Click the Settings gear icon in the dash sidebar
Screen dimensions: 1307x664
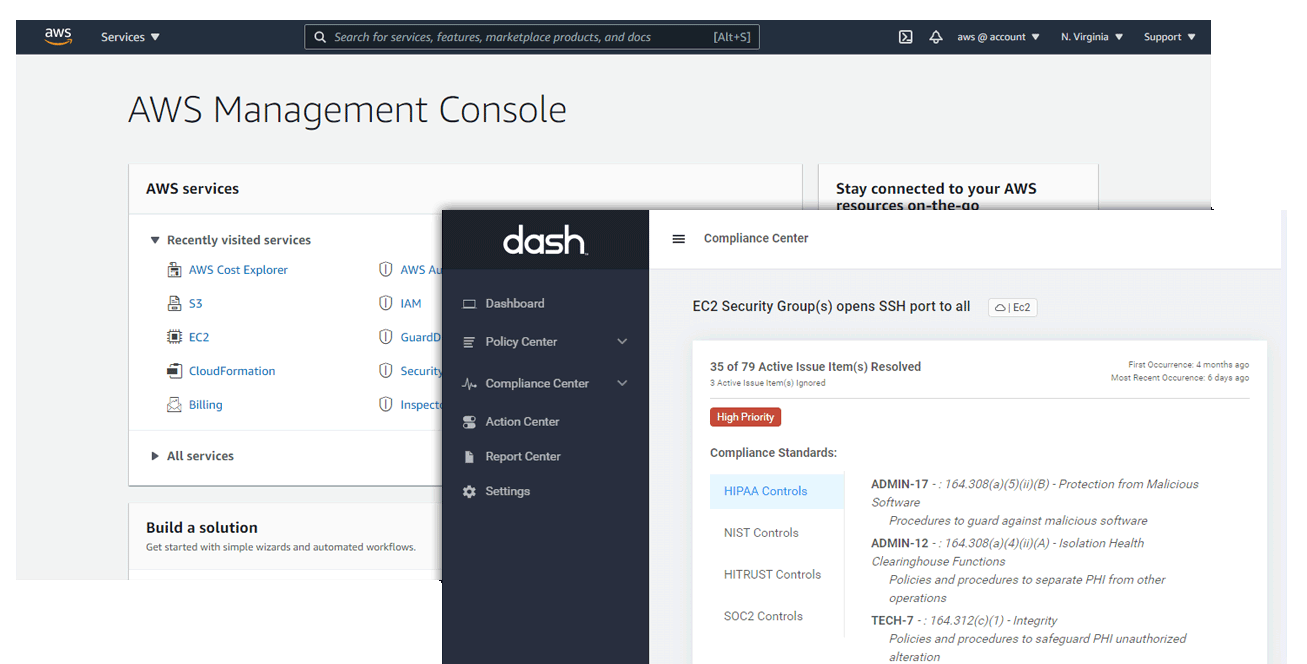469,492
